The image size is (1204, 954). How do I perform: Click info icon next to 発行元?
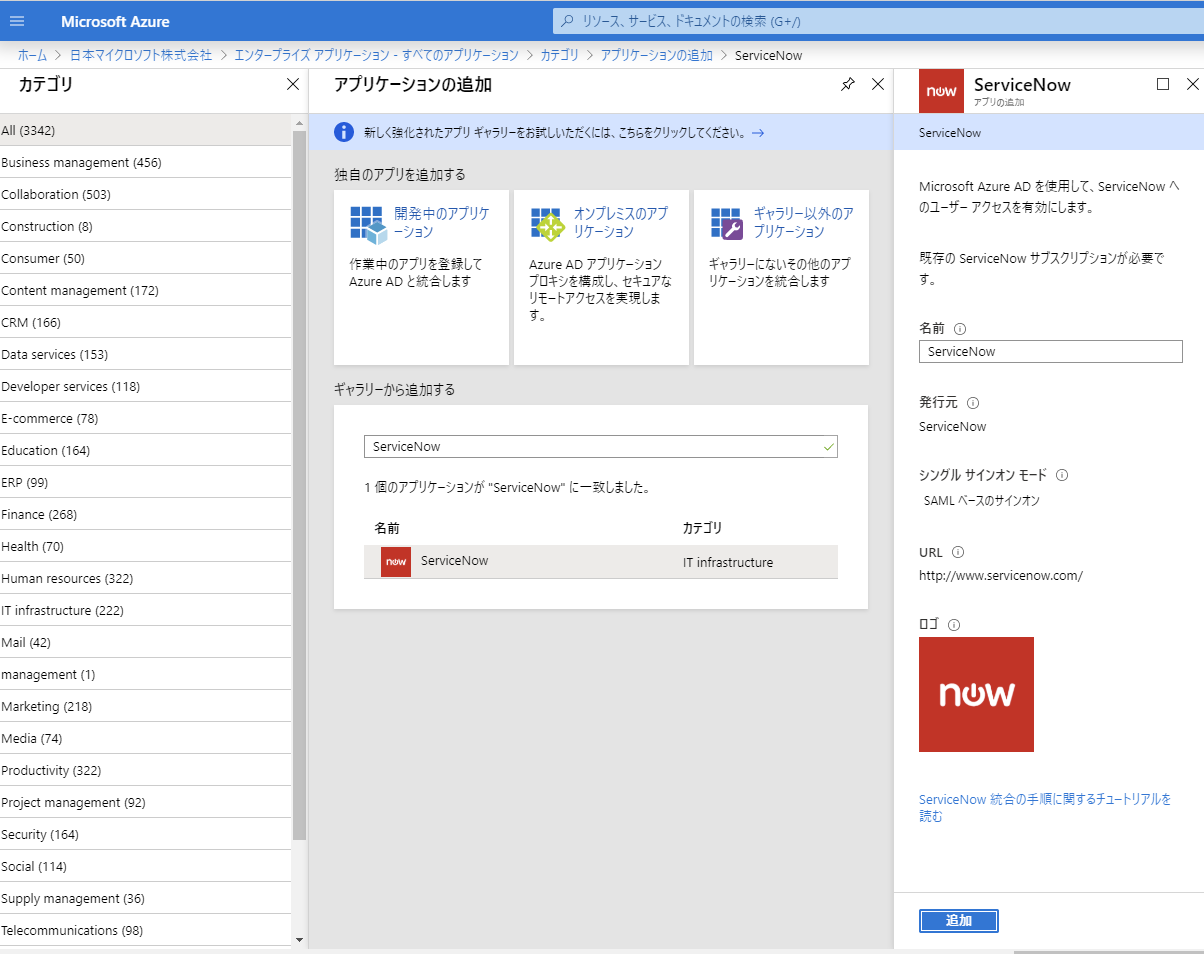[973, 403]
